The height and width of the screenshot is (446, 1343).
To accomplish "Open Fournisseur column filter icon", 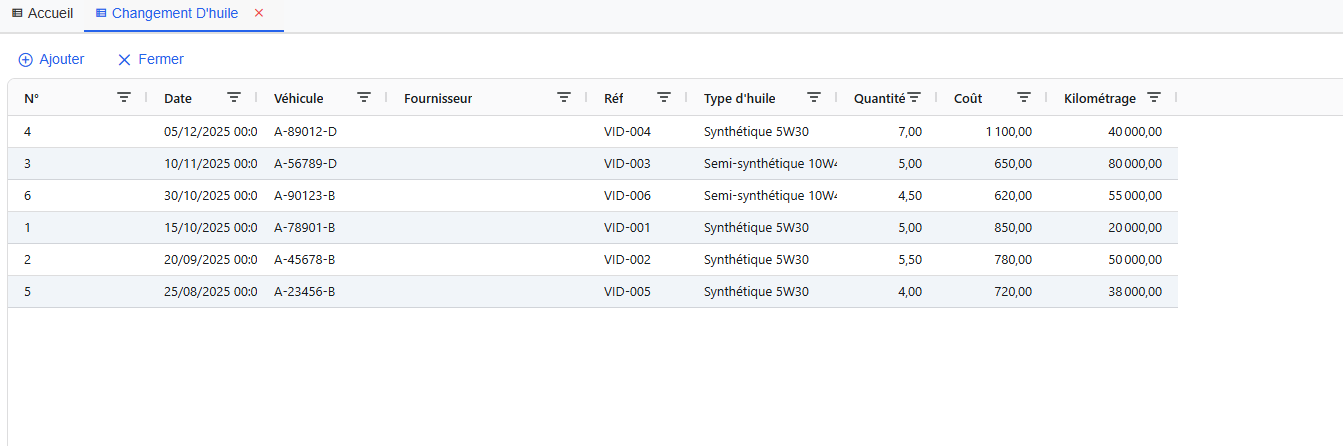I will 564,97.
